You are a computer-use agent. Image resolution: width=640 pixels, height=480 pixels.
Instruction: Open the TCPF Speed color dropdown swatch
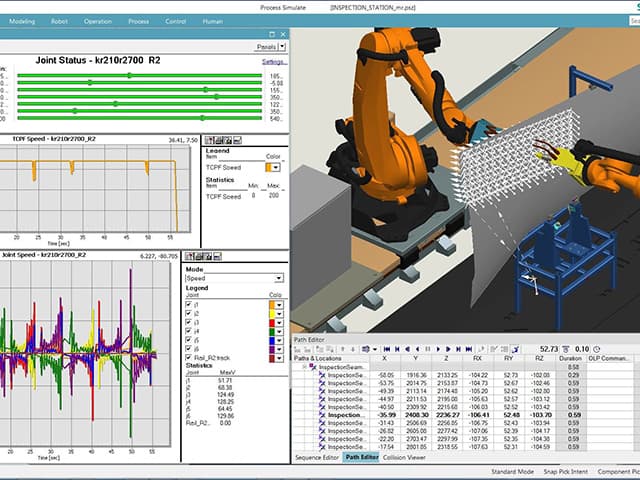coord(272,167)
